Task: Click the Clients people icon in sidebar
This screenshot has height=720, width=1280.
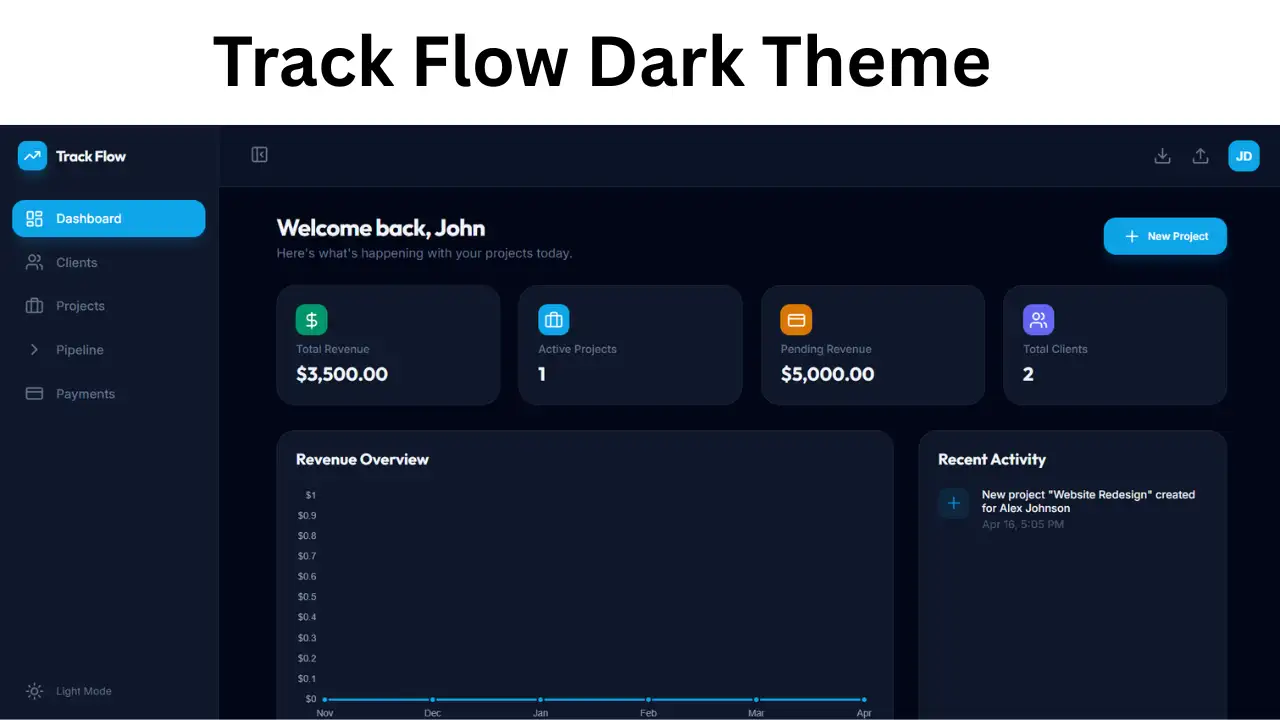Action: [x=34, y=263]
